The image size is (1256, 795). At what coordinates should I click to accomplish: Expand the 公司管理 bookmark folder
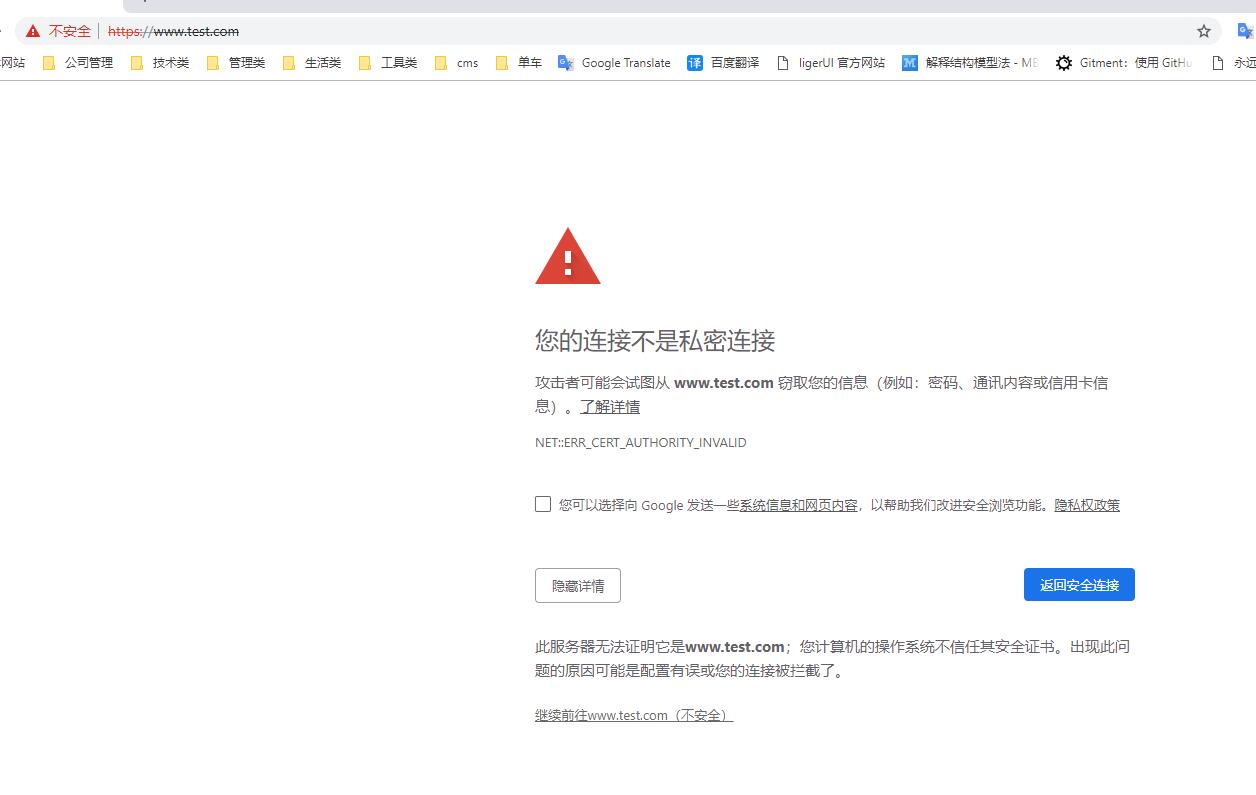pyautogui.click(x=78, y=63)
